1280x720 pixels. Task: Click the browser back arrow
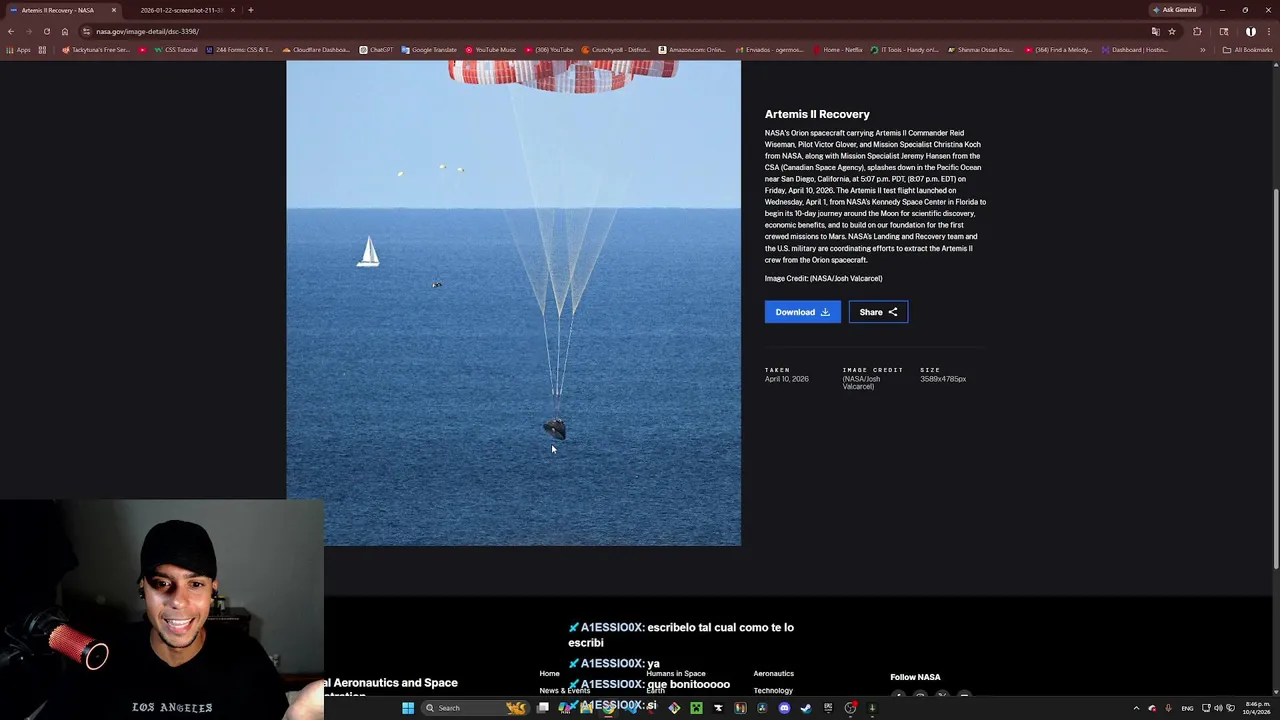pos(11,31)
